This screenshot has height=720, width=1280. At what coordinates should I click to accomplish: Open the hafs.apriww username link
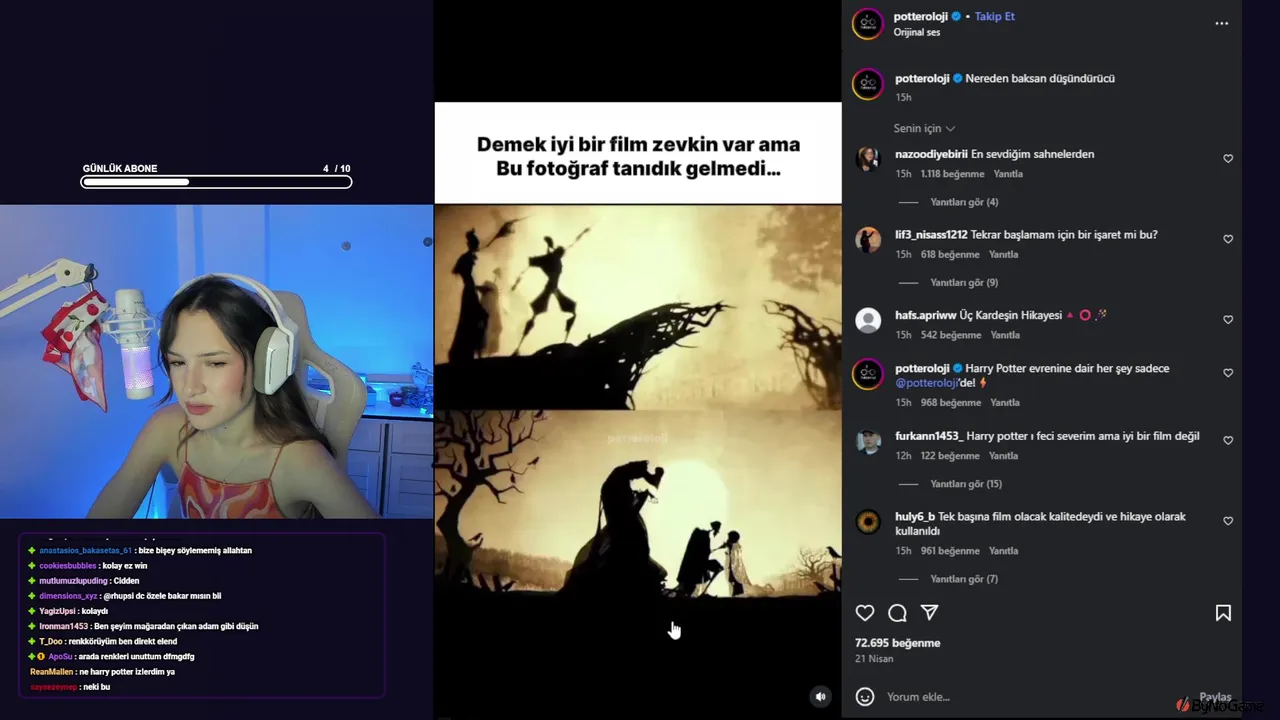click(925, 315)
